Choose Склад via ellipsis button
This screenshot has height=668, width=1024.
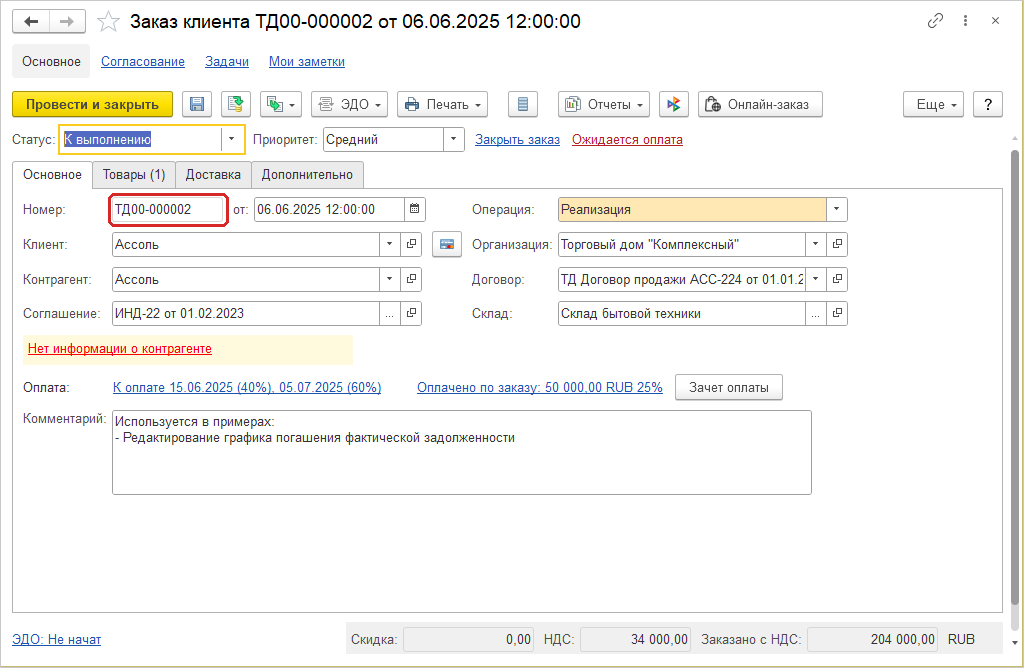click(x=816, y=313)
